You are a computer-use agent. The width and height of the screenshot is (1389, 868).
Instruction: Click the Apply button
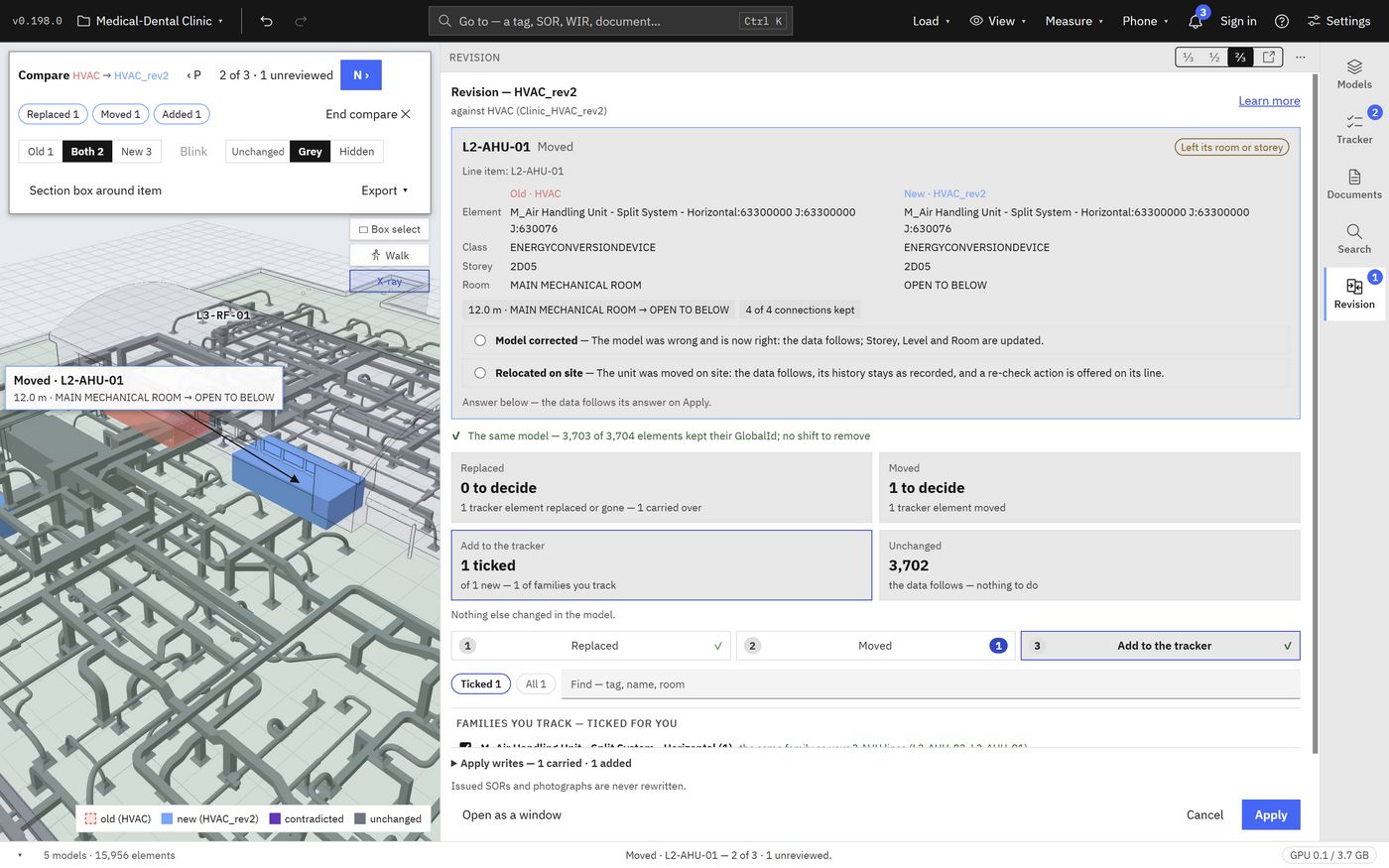click(x=1271, y=814)
